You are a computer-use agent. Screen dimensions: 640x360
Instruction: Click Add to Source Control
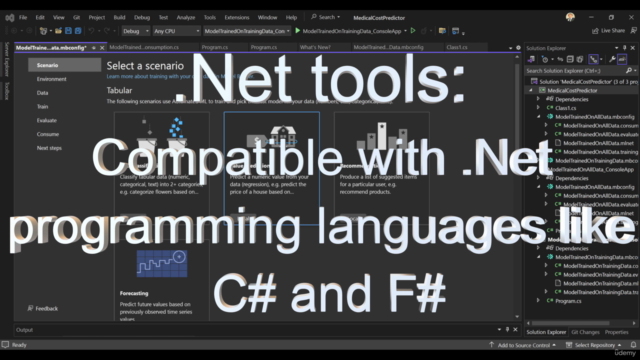coord(522,345)
